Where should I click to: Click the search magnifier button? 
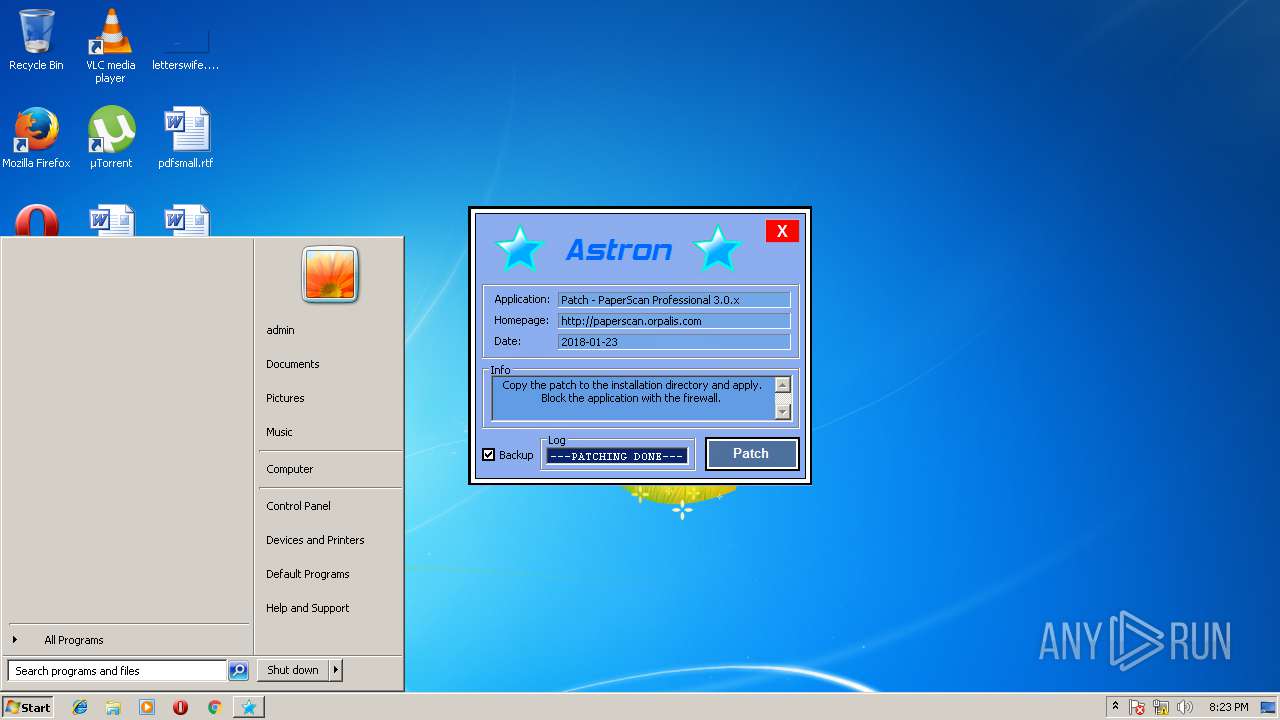(238, 671)
